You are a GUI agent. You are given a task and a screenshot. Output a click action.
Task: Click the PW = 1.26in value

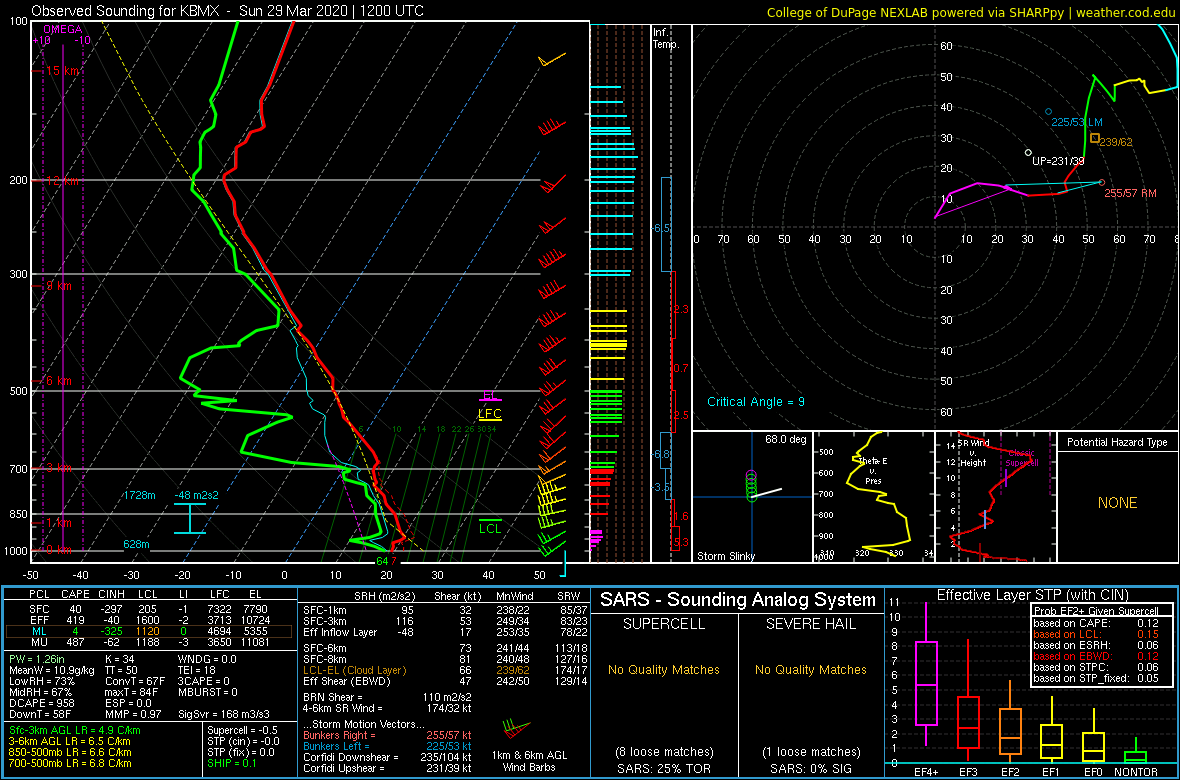40,660
